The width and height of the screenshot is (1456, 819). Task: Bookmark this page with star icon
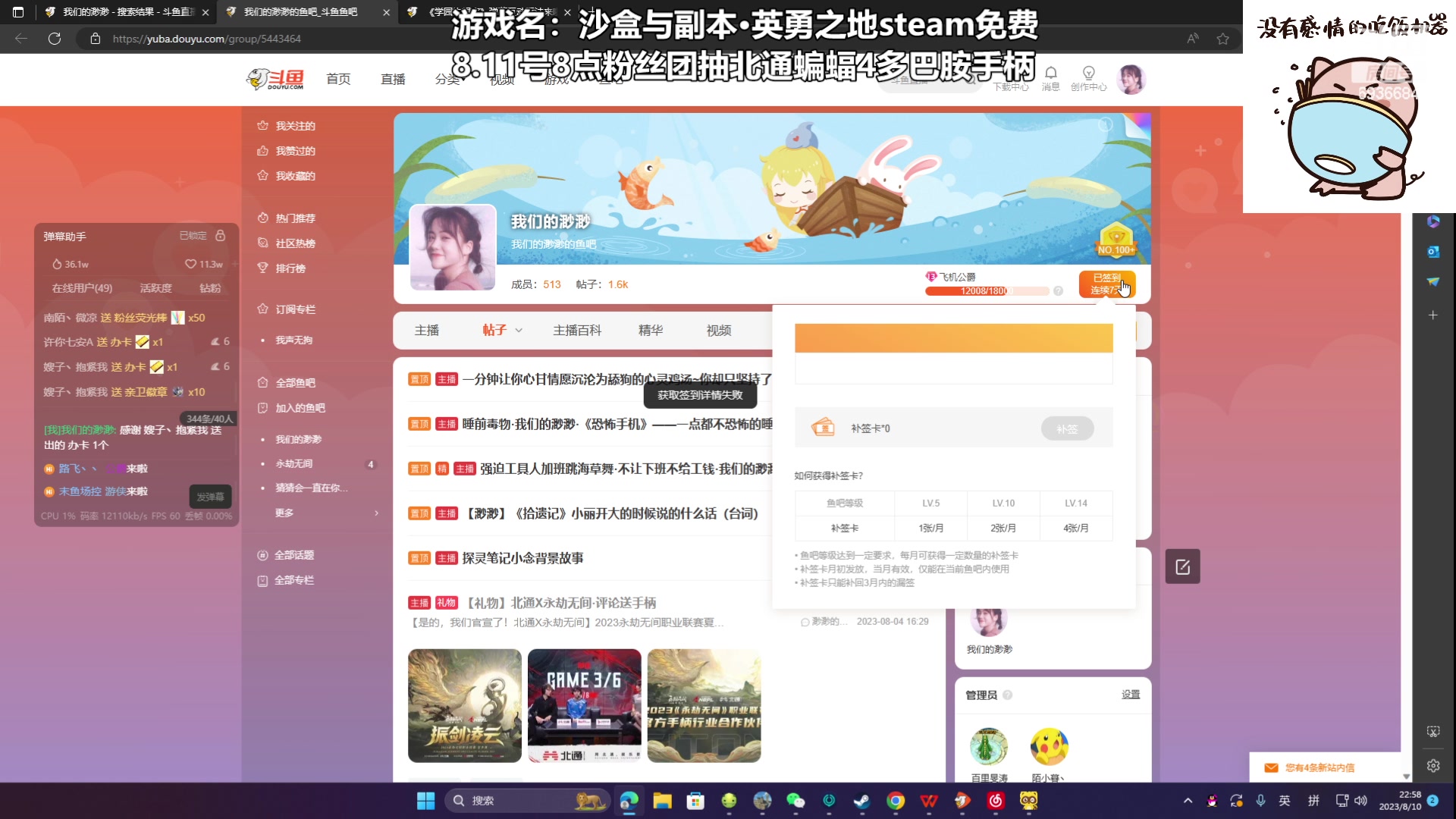tap(1222, 39)
